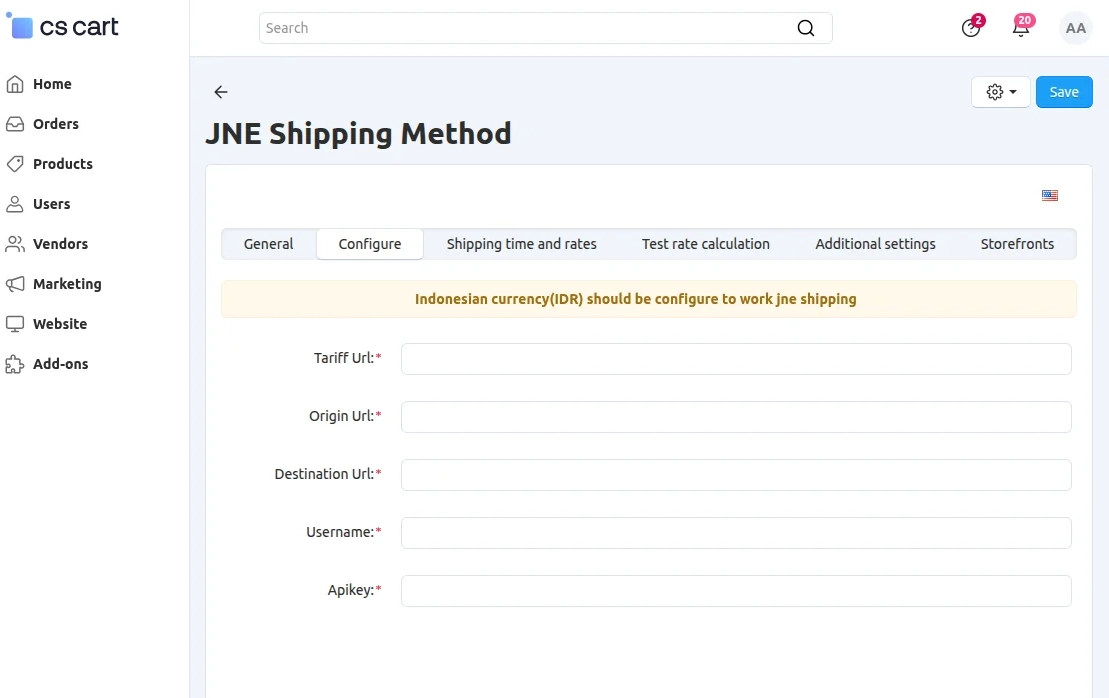The width and height of the screenshot is (1109, 698).
Task: Open the Storefronts tab
Action: (1017, 244)
